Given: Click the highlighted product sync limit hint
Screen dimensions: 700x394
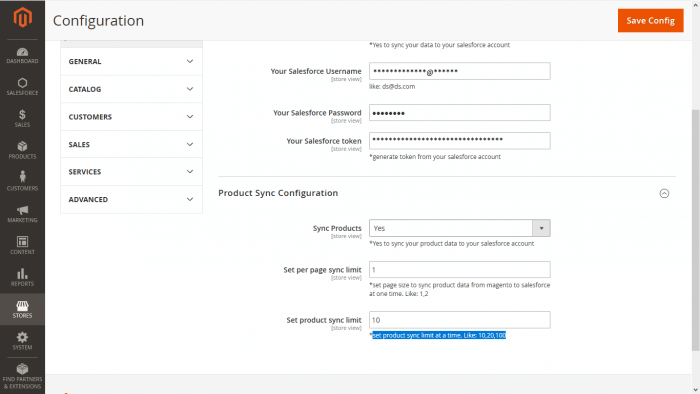Looking at the screenshot, I should pos(439,335).
